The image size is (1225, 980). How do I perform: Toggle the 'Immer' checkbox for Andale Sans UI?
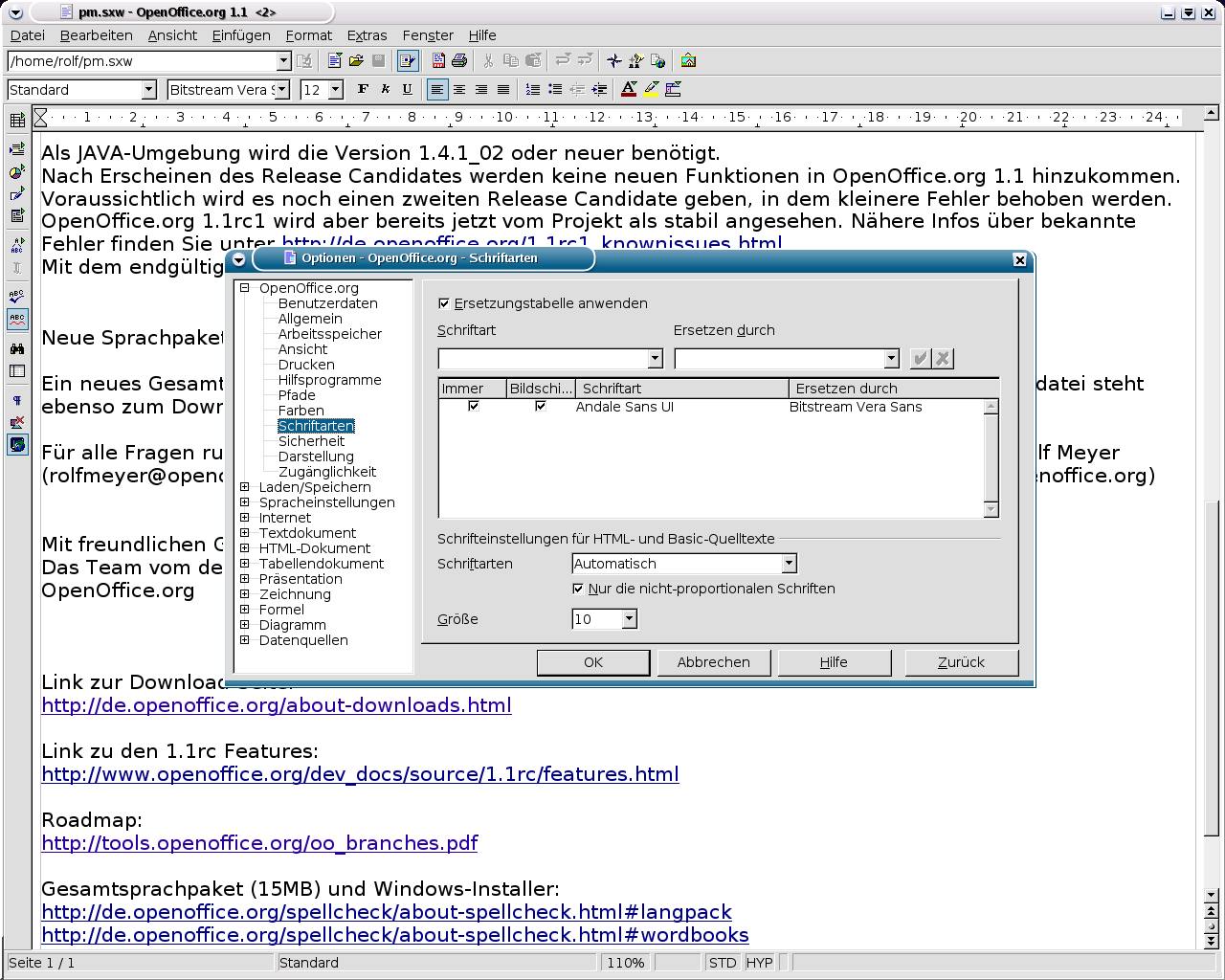[x=473, y=407]
